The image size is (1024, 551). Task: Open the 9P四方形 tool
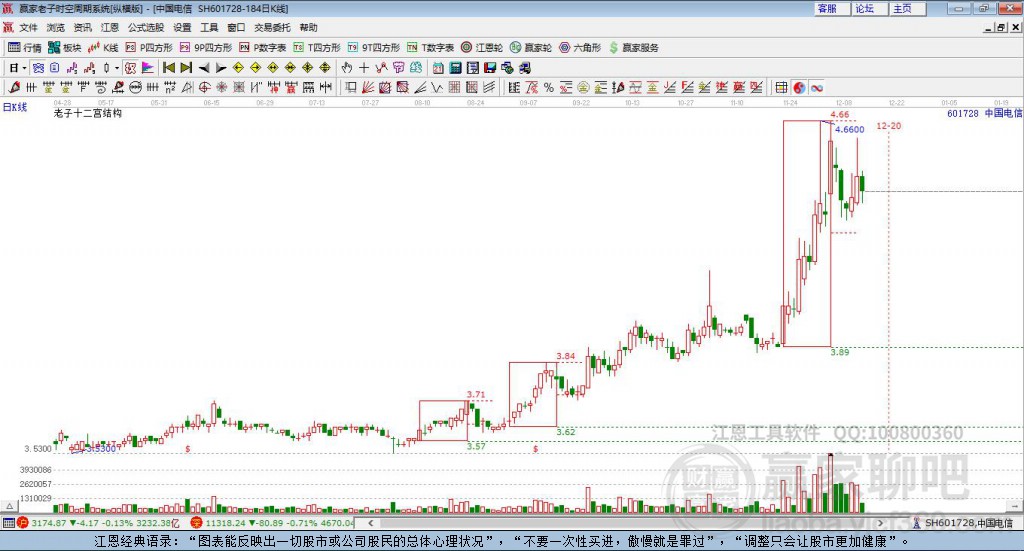206,48
